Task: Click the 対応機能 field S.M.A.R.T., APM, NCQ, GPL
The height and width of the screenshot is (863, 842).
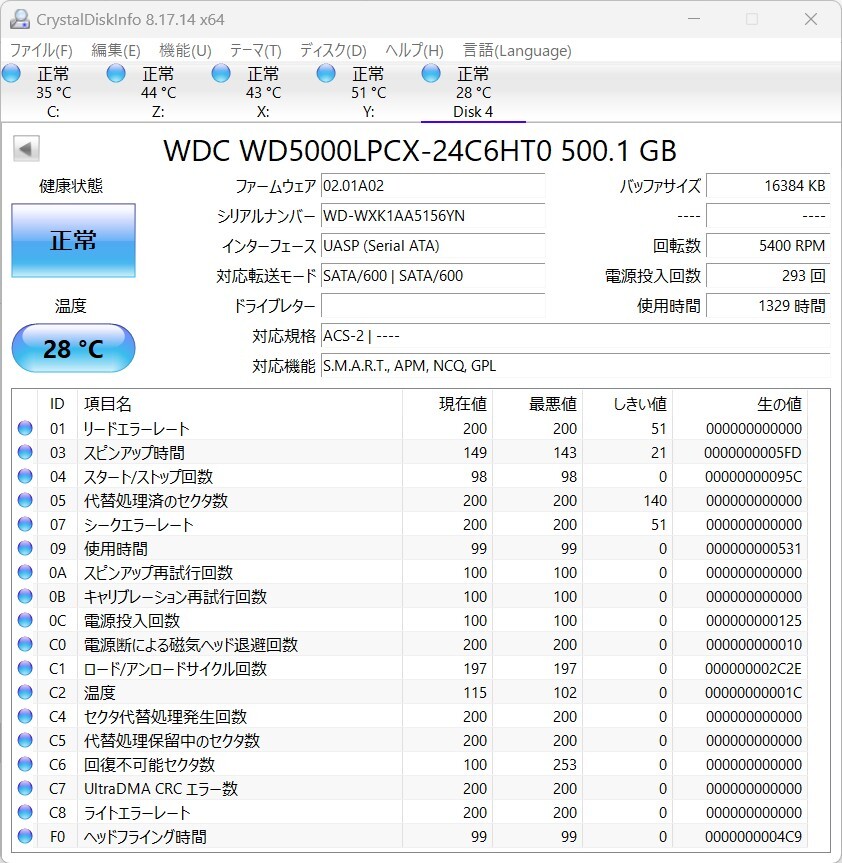Action: point(576,365)
